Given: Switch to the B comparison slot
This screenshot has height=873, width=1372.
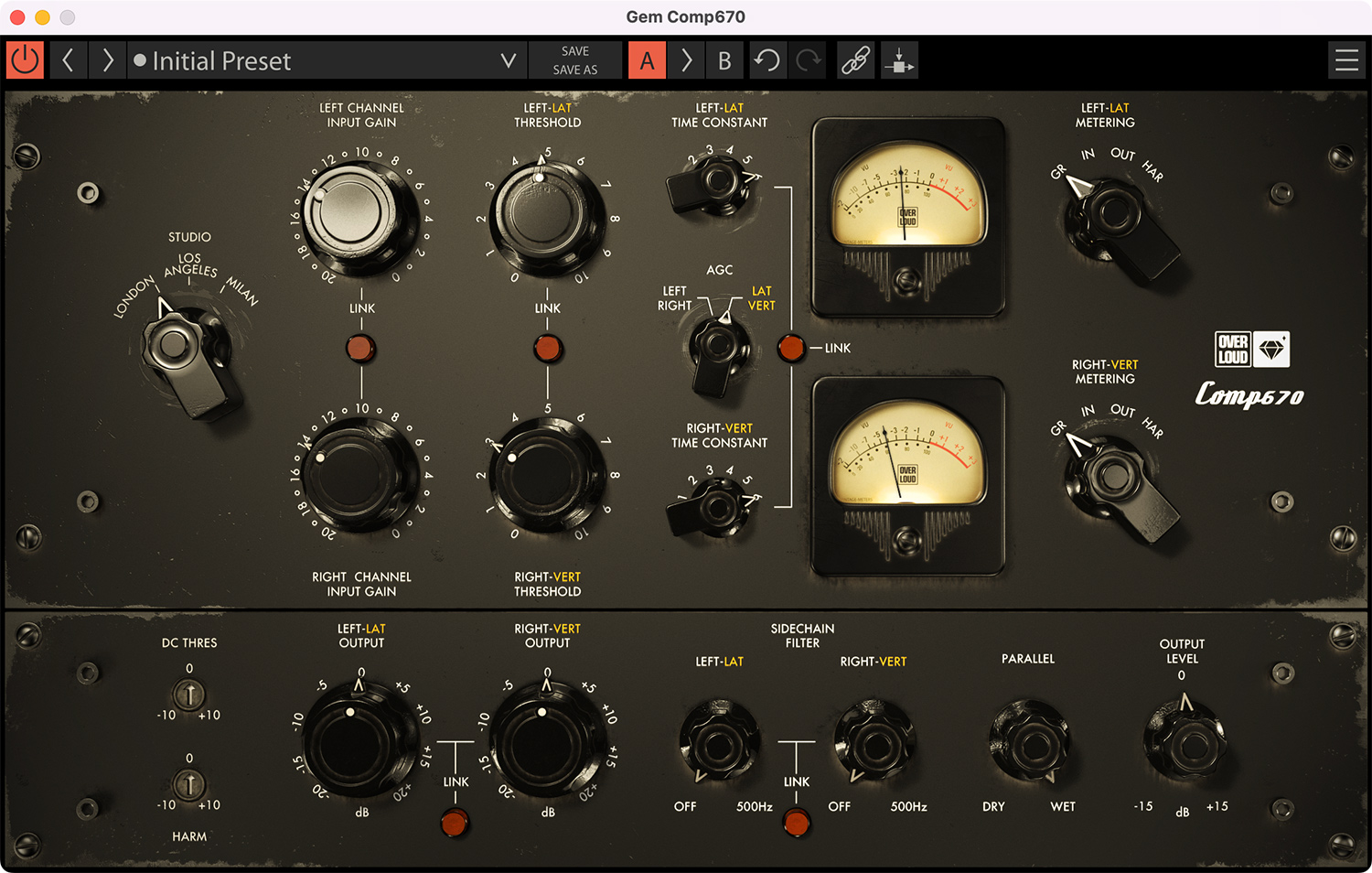Looking at the screenshot, I should [x=724, y=60].
